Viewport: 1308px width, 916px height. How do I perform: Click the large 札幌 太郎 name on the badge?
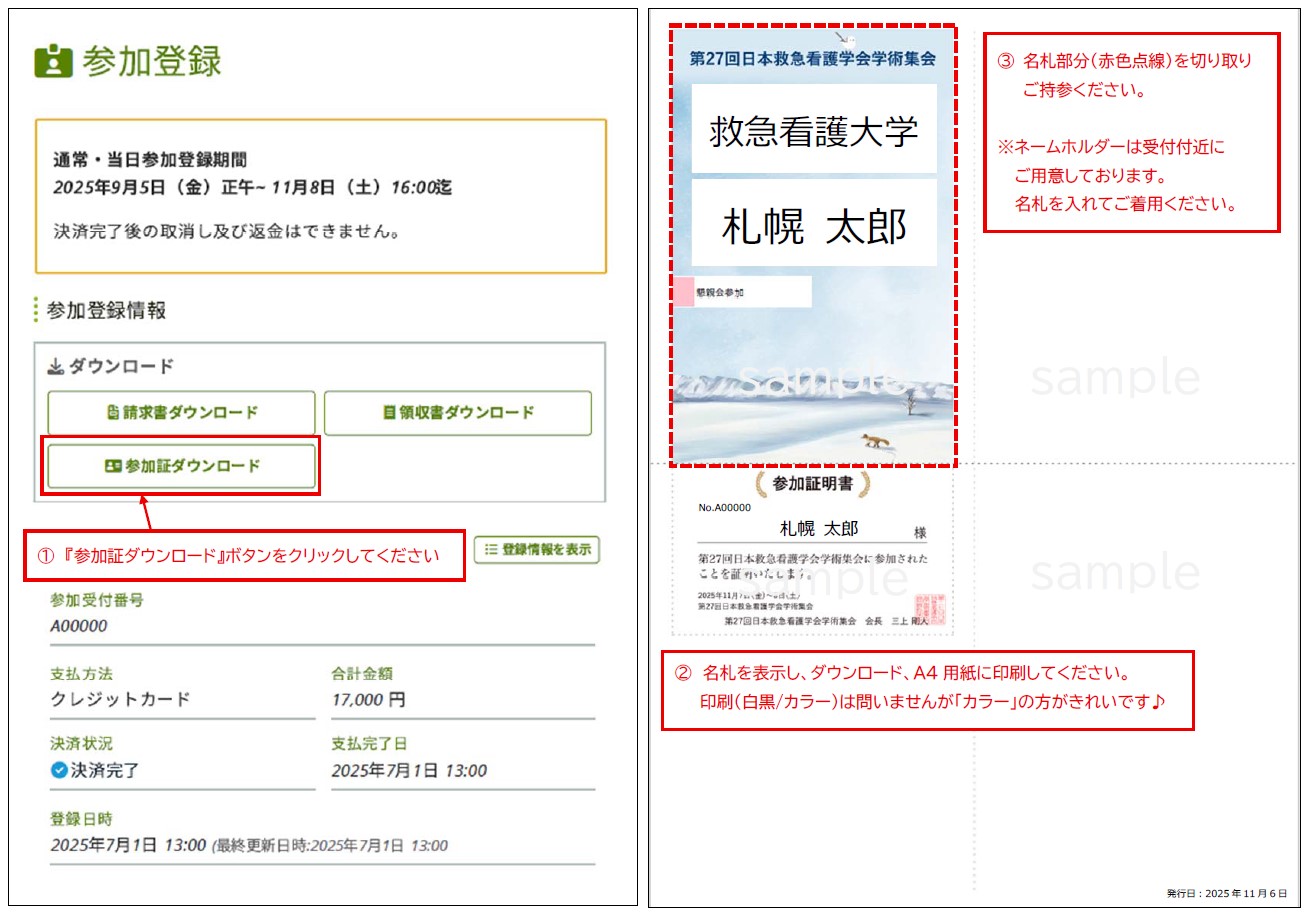813,227
